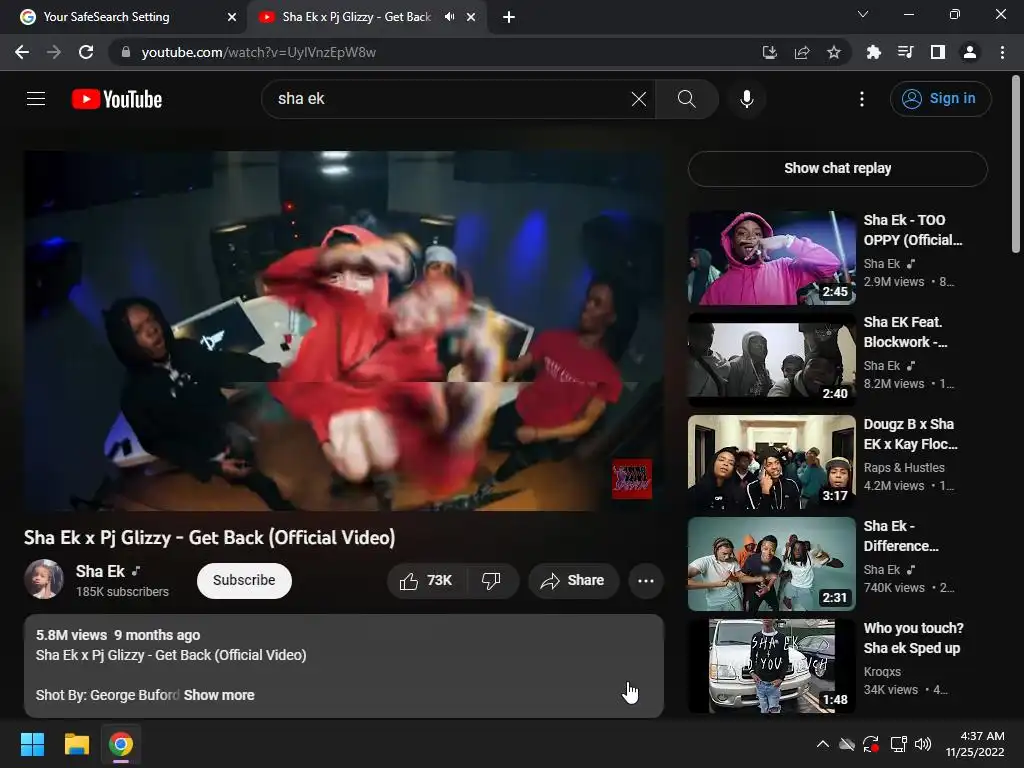Screen dimensions: 1024x768
Task: Click the address bar URL
Action: [x=259, y=52]
